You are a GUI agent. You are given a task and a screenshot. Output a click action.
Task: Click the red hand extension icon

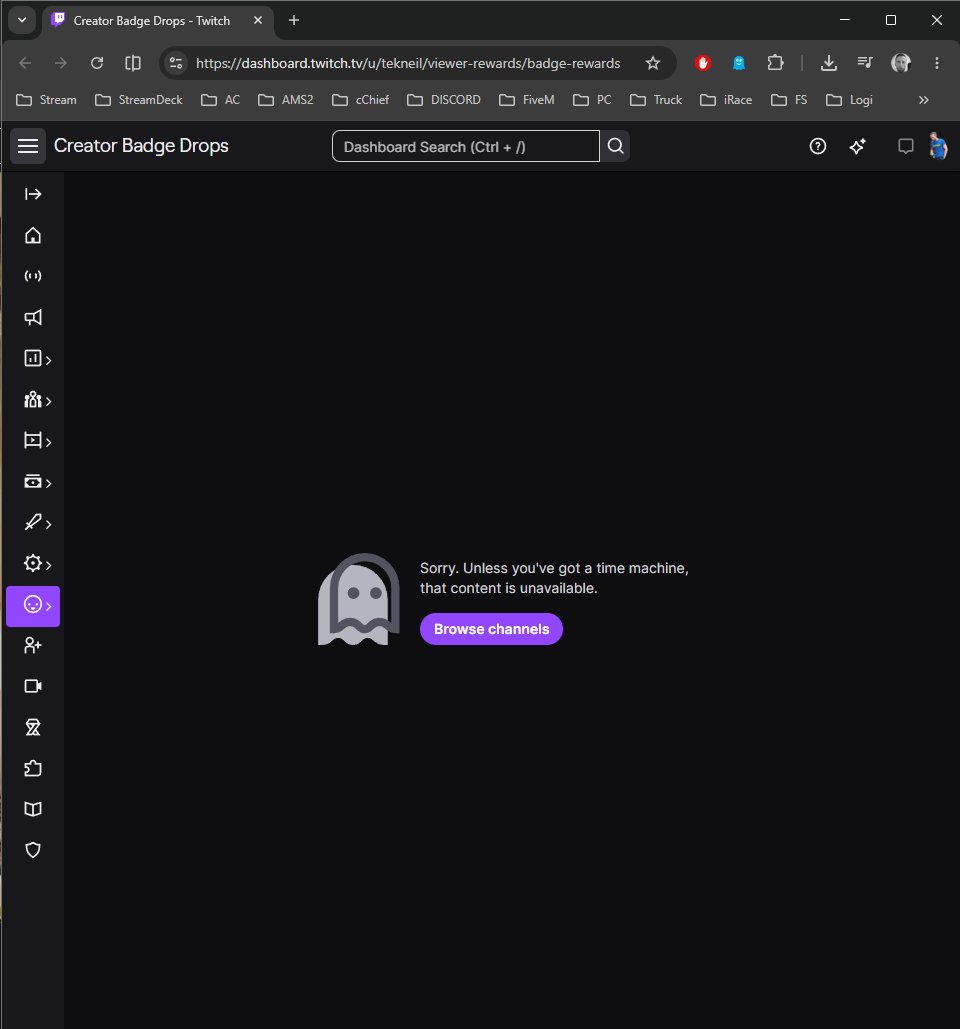tap(703, 63)
